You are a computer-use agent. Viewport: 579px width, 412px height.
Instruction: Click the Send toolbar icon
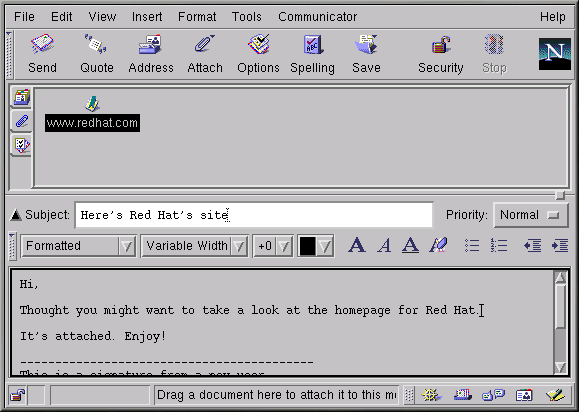(x=42, y=45)
